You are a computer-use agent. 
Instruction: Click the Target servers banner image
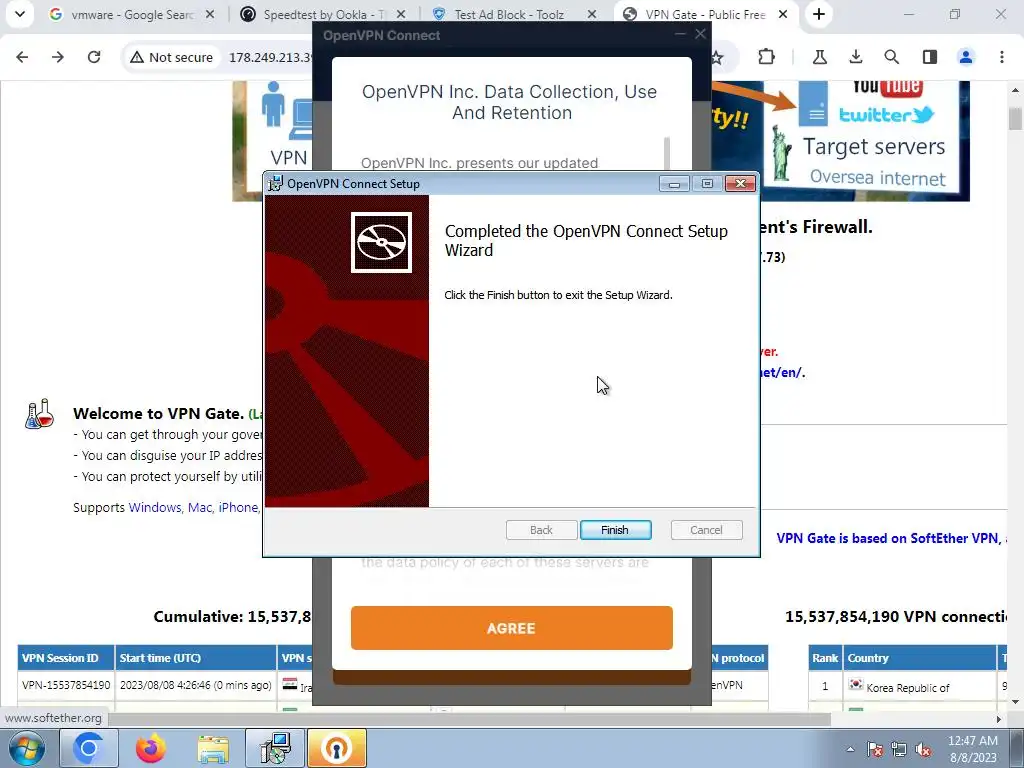(x=841, y=140)
